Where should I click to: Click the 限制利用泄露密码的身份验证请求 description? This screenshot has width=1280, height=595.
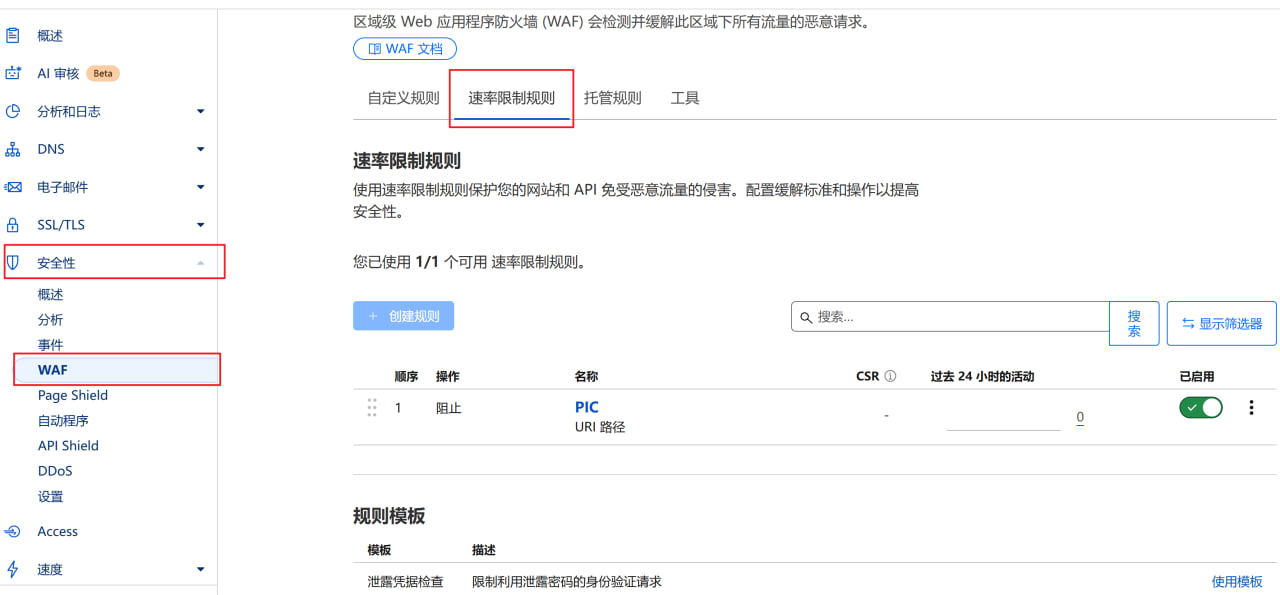(566, 582)
